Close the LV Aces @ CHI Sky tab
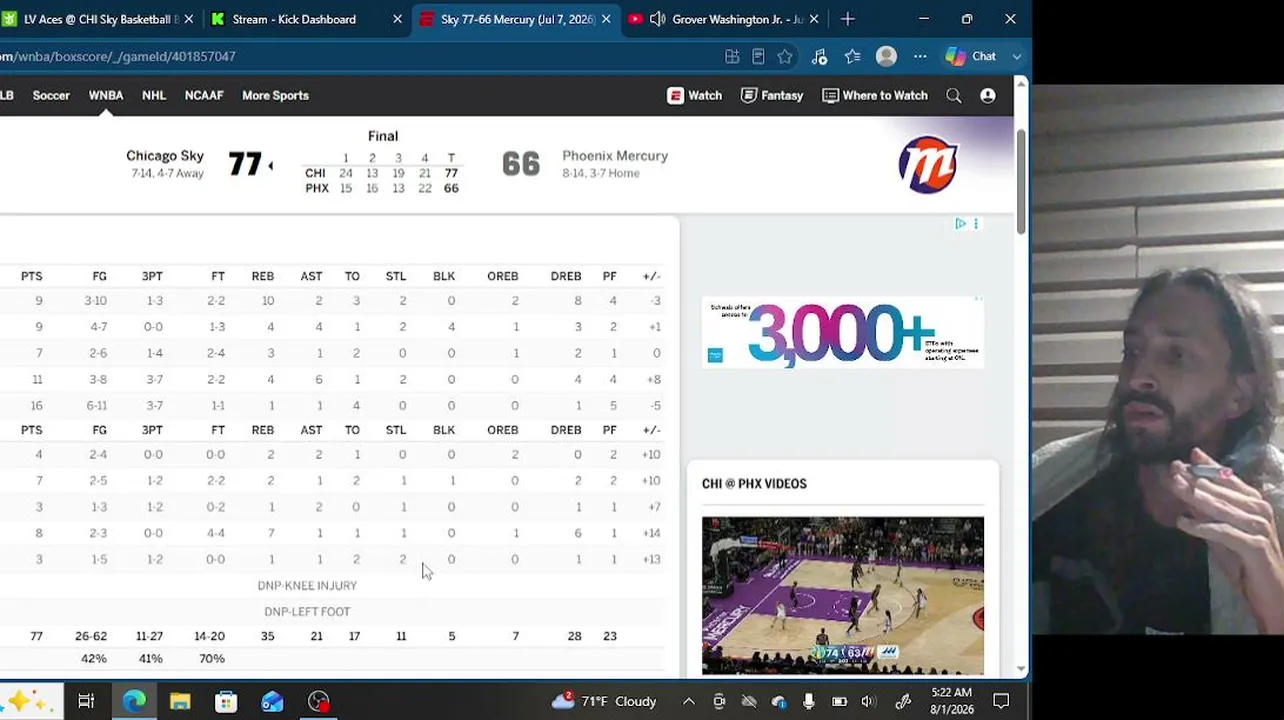Viewport: 1284px width, 720px height. 189,19
